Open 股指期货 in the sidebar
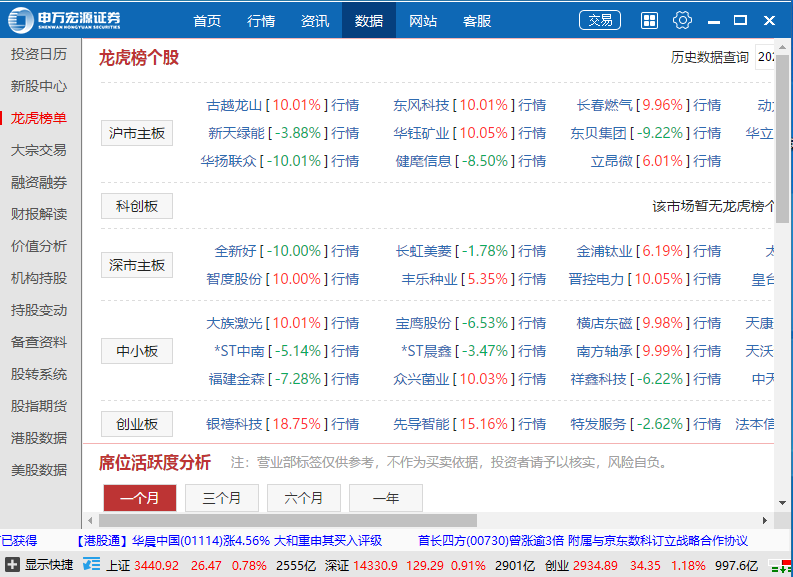 [x=39, y=406]
